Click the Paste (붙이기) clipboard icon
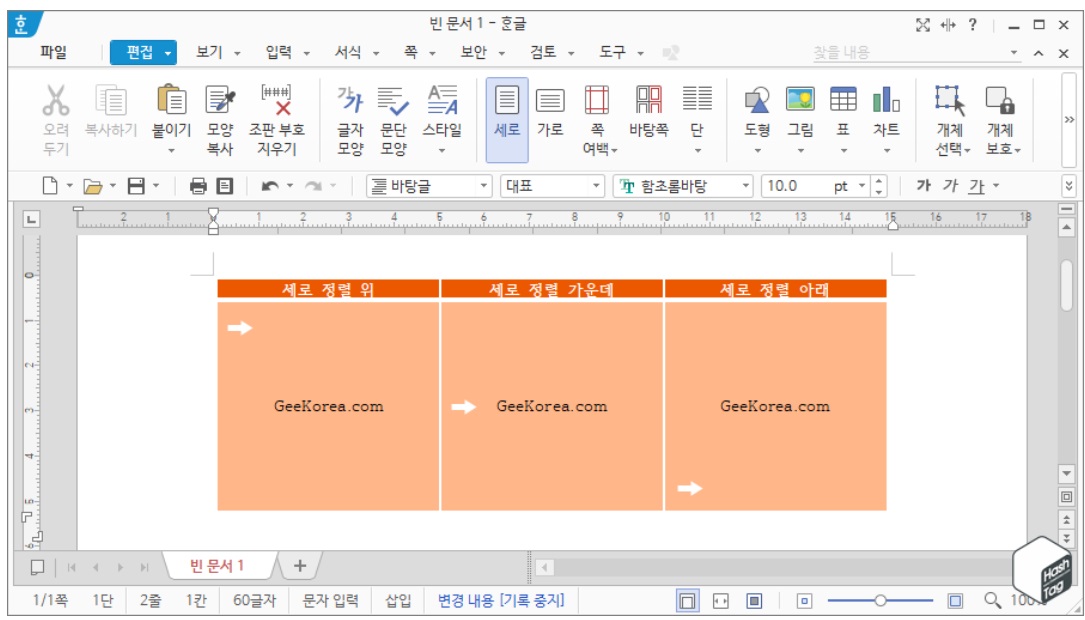This screenshot has width=1085, height=620. coord(172,100)
